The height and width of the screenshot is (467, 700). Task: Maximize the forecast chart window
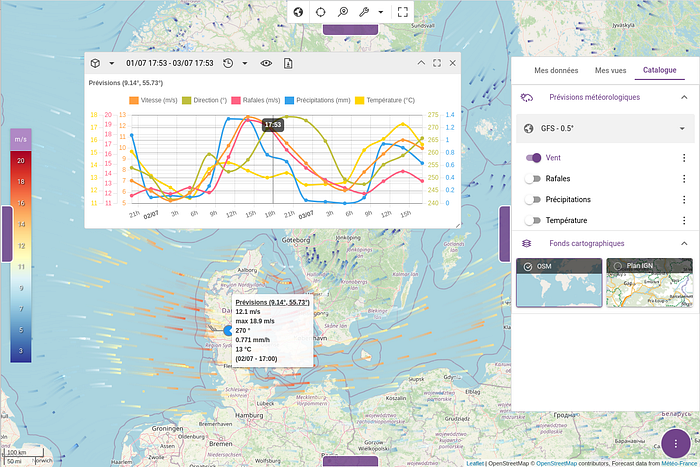pyautogui.click(x=437, y=63)
